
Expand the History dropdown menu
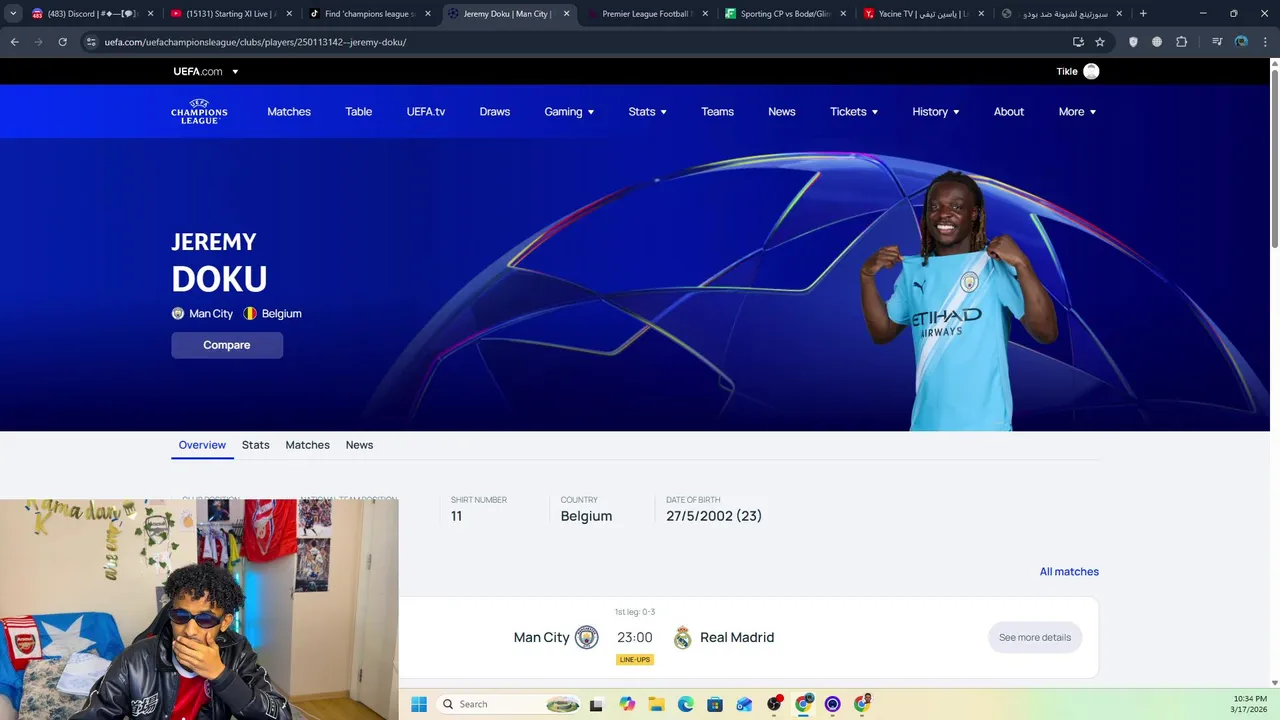pyautogui.click(x=935, y=112)
